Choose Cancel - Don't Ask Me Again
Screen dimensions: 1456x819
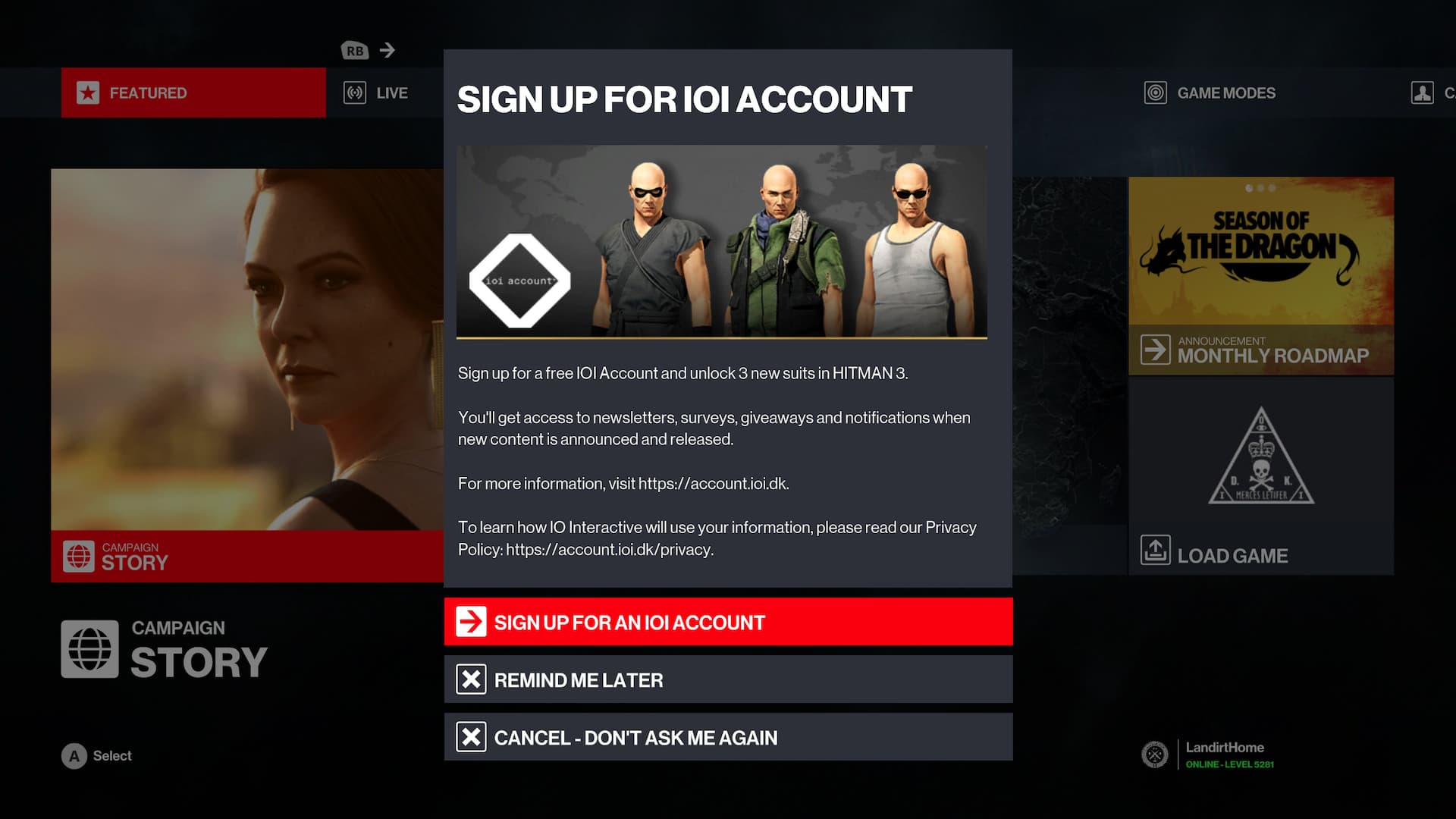(728, 737)
